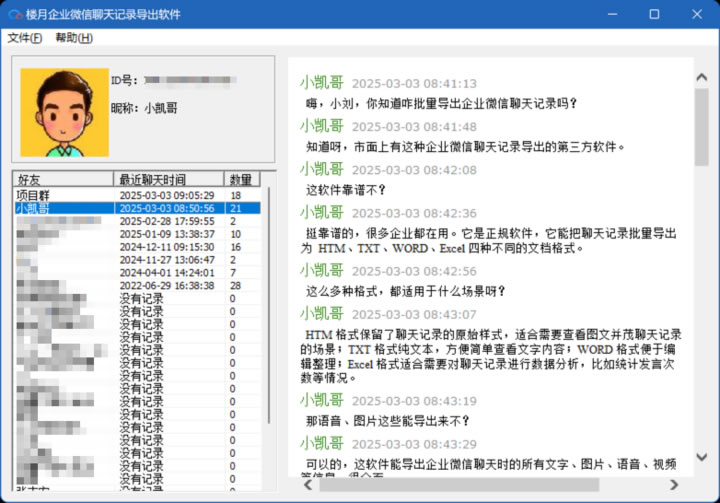Click the 小凯哥 sender name at 08:42:36
720x503 pixels.
coord(321,213)
